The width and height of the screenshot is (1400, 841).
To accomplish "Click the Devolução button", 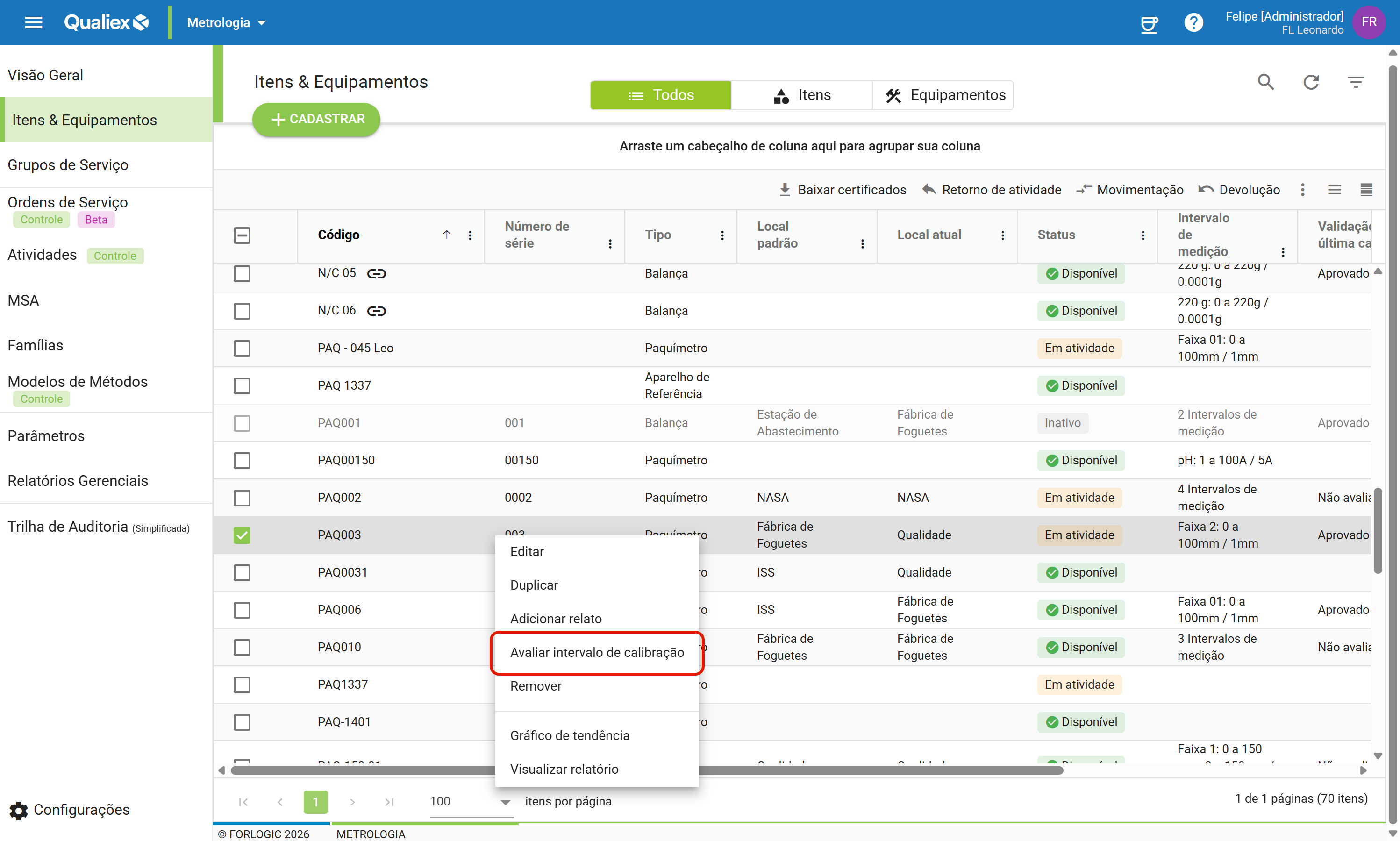I will click(1239, 190).
